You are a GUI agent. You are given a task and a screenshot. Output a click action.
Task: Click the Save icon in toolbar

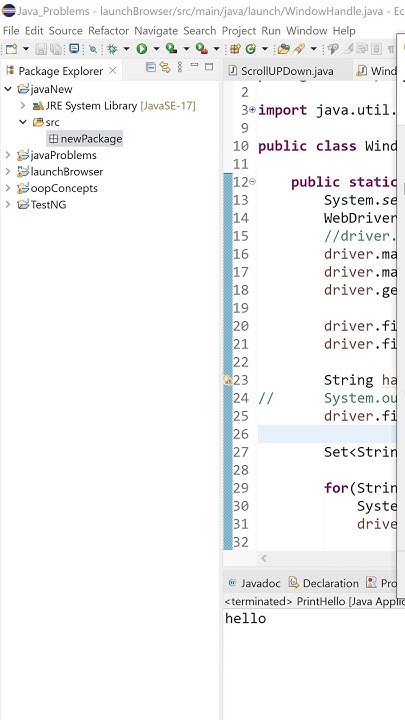(41, 48)
